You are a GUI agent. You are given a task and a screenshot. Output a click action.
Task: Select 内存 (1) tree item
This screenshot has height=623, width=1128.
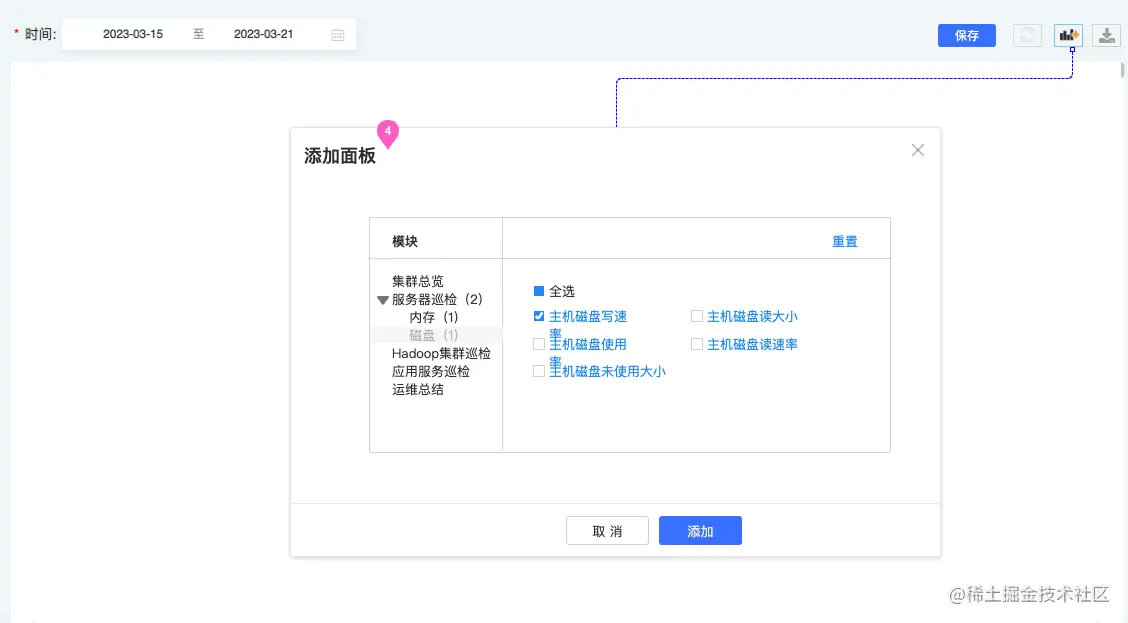[x=434, y=317]
